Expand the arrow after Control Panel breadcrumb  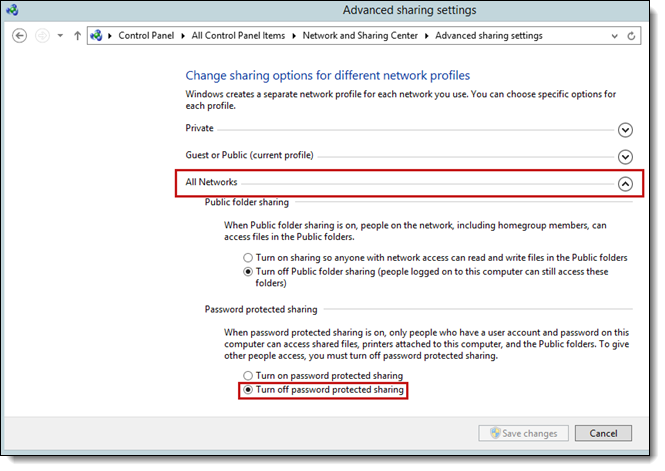point(183,36)
